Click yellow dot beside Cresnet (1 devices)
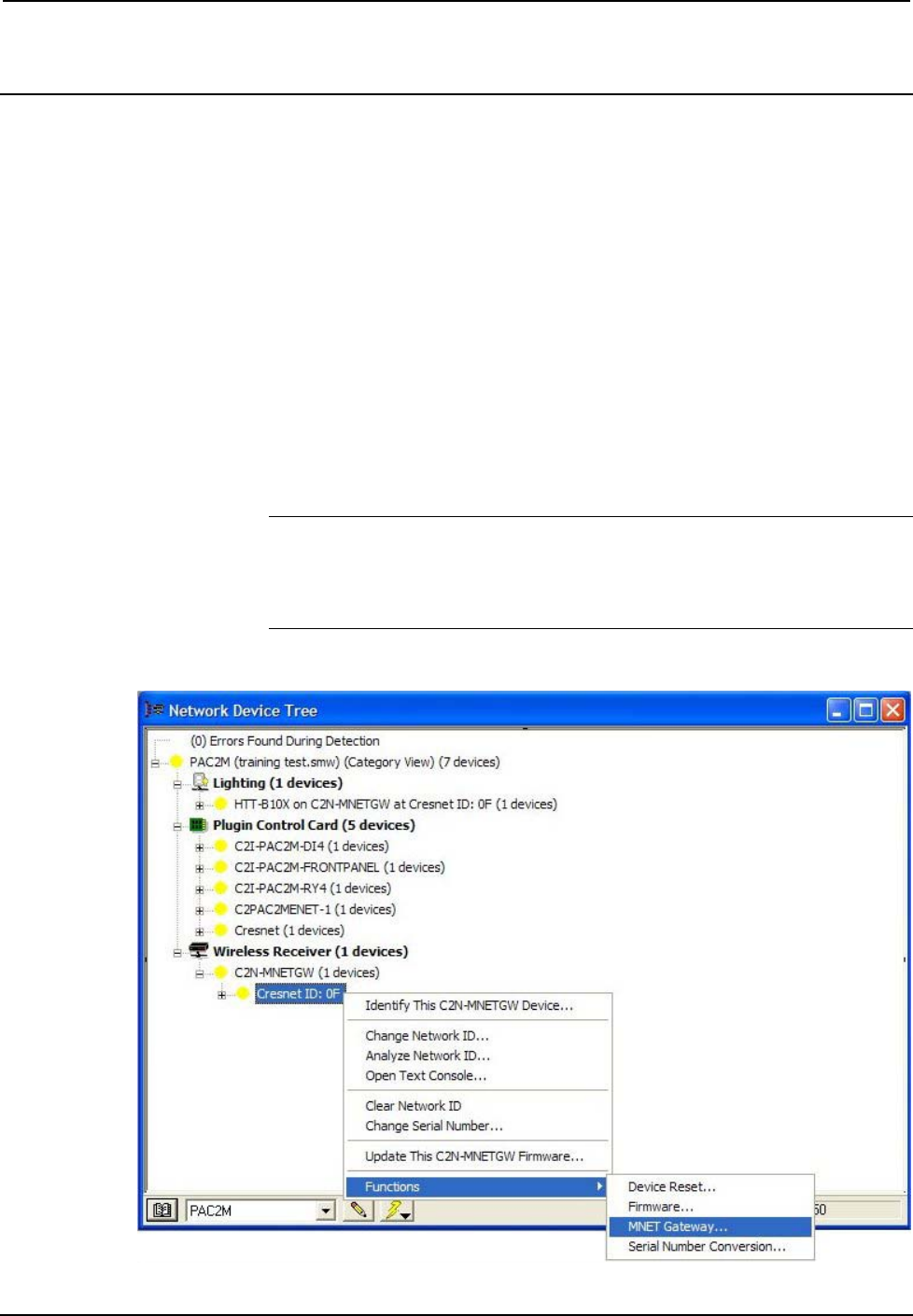Viewport: 913px width, 1316px height. [x=220, y=931]
